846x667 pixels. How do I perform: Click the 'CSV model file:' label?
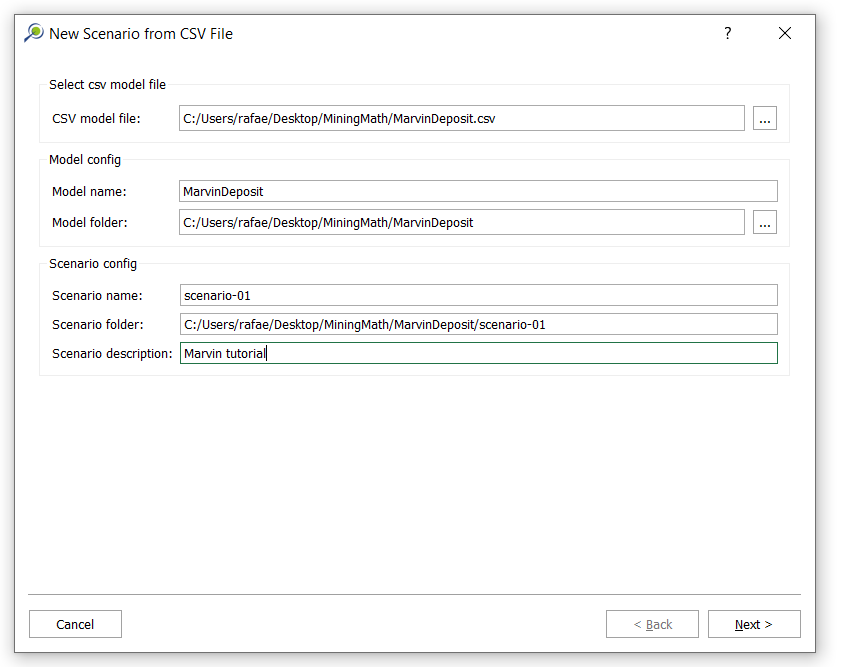coord(96,119)
